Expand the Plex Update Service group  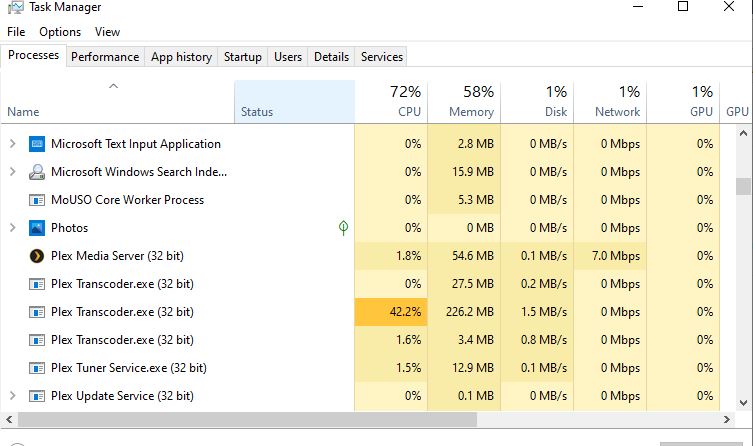coord(12,396)
